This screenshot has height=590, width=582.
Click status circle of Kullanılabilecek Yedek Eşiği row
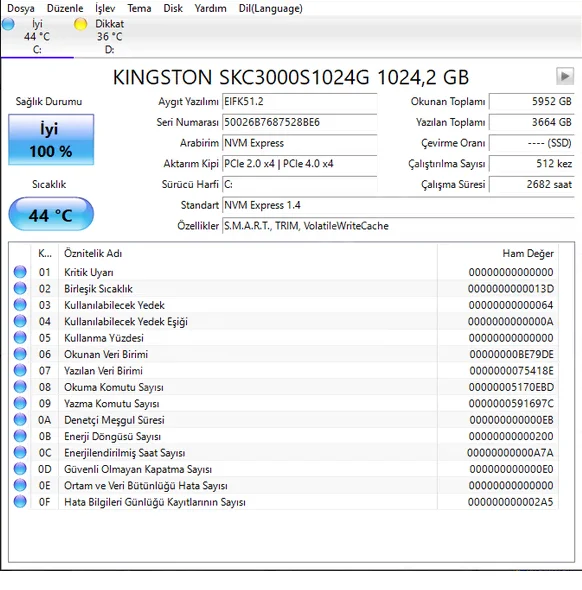pyautogui.click(x=20, y=321)
